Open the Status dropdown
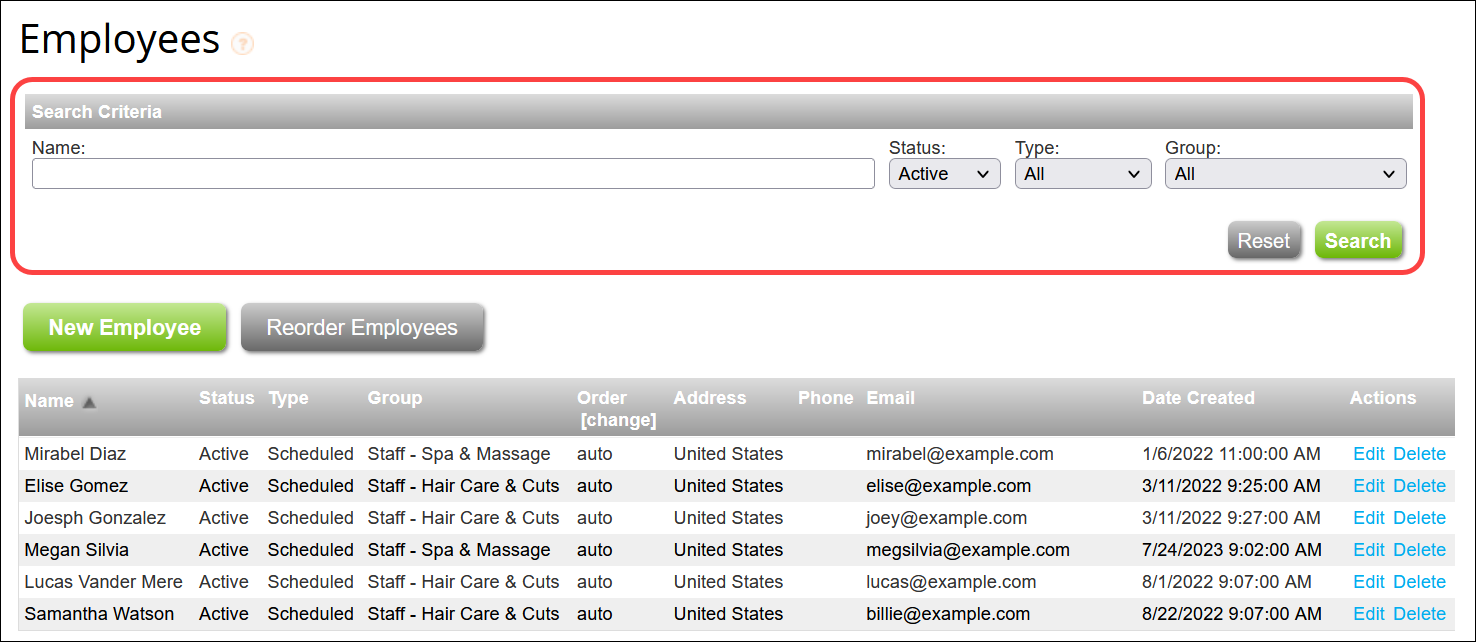 tap(944, 174)
